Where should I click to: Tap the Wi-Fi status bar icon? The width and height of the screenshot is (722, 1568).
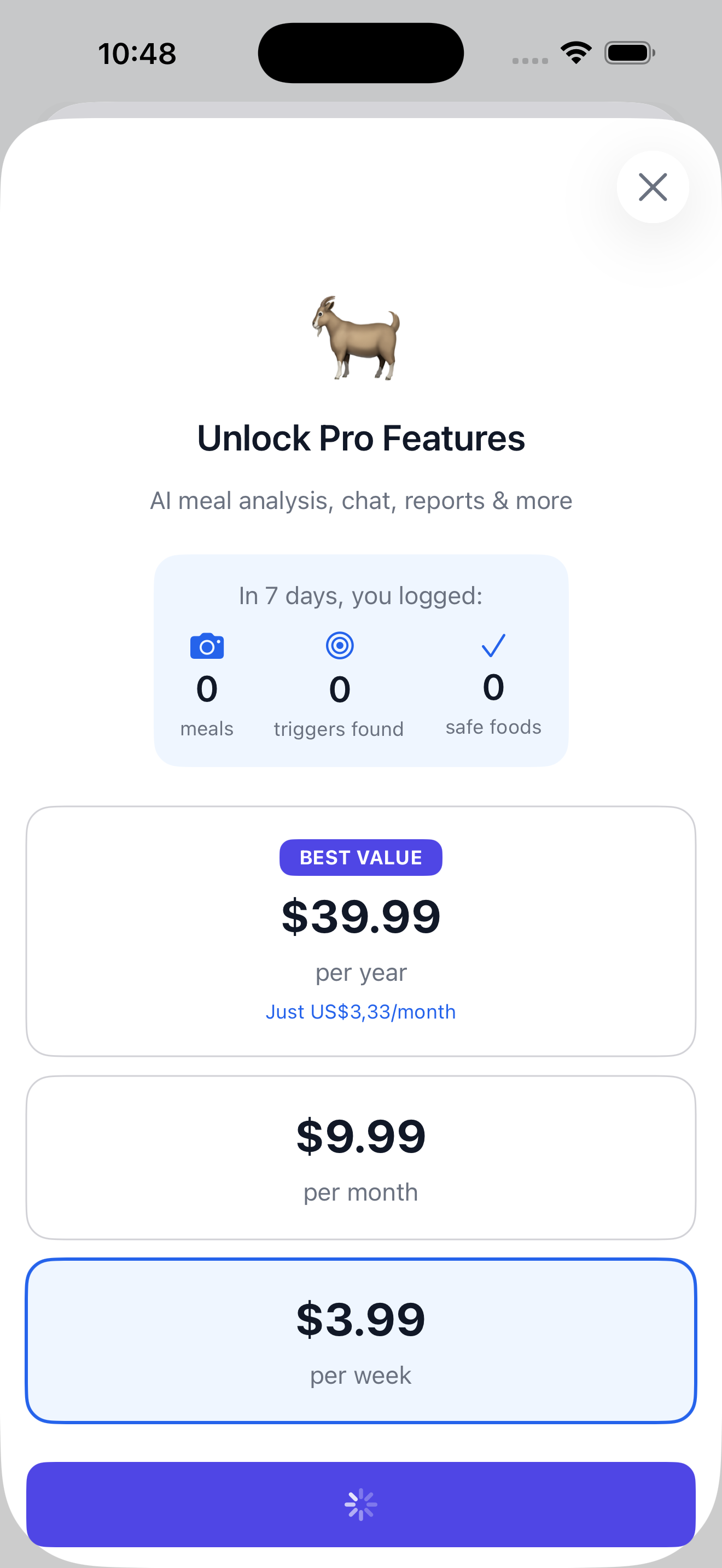tap(576, 53)
